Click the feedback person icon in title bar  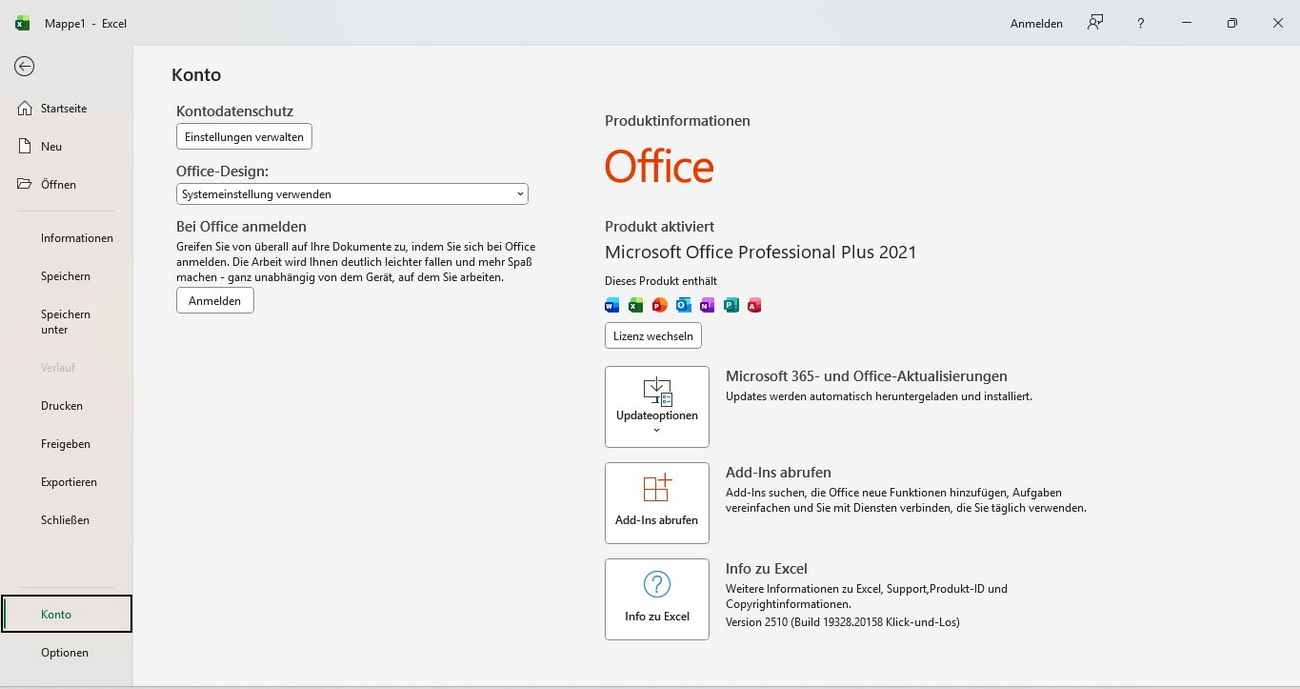pyautogui.click(x=1095, y=23)
